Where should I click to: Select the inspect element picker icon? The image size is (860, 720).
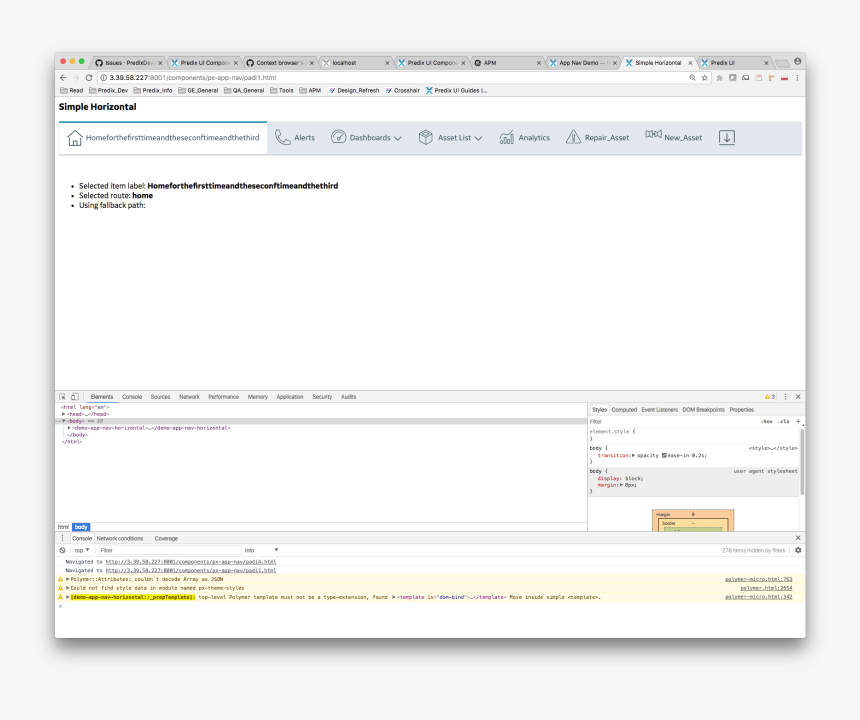62,397
